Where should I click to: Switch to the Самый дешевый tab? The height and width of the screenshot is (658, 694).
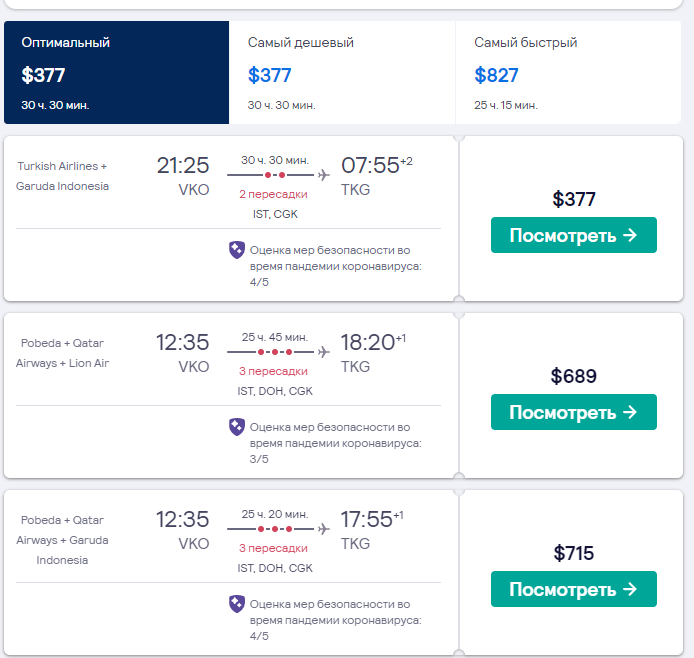(x=342, y=73)
